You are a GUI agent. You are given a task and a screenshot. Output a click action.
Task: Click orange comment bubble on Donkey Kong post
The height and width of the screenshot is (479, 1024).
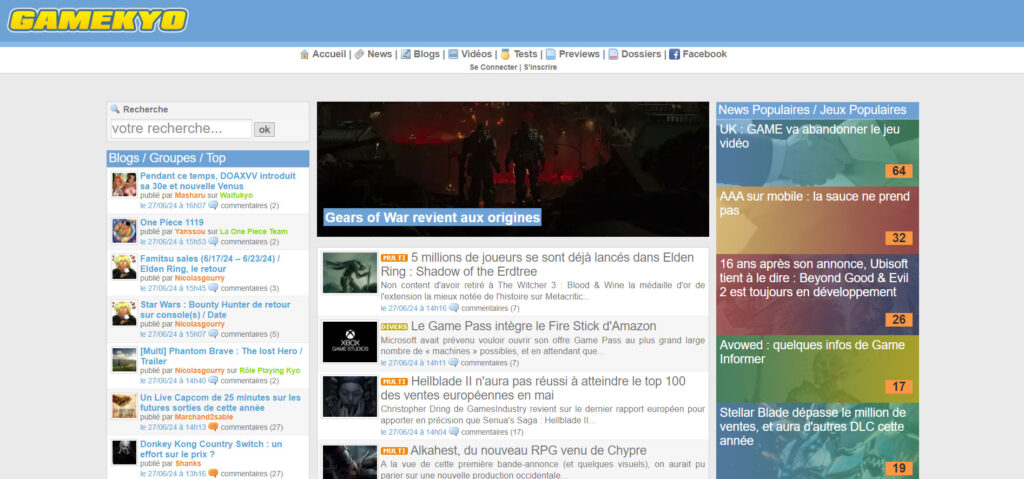(x=213, y=473)
